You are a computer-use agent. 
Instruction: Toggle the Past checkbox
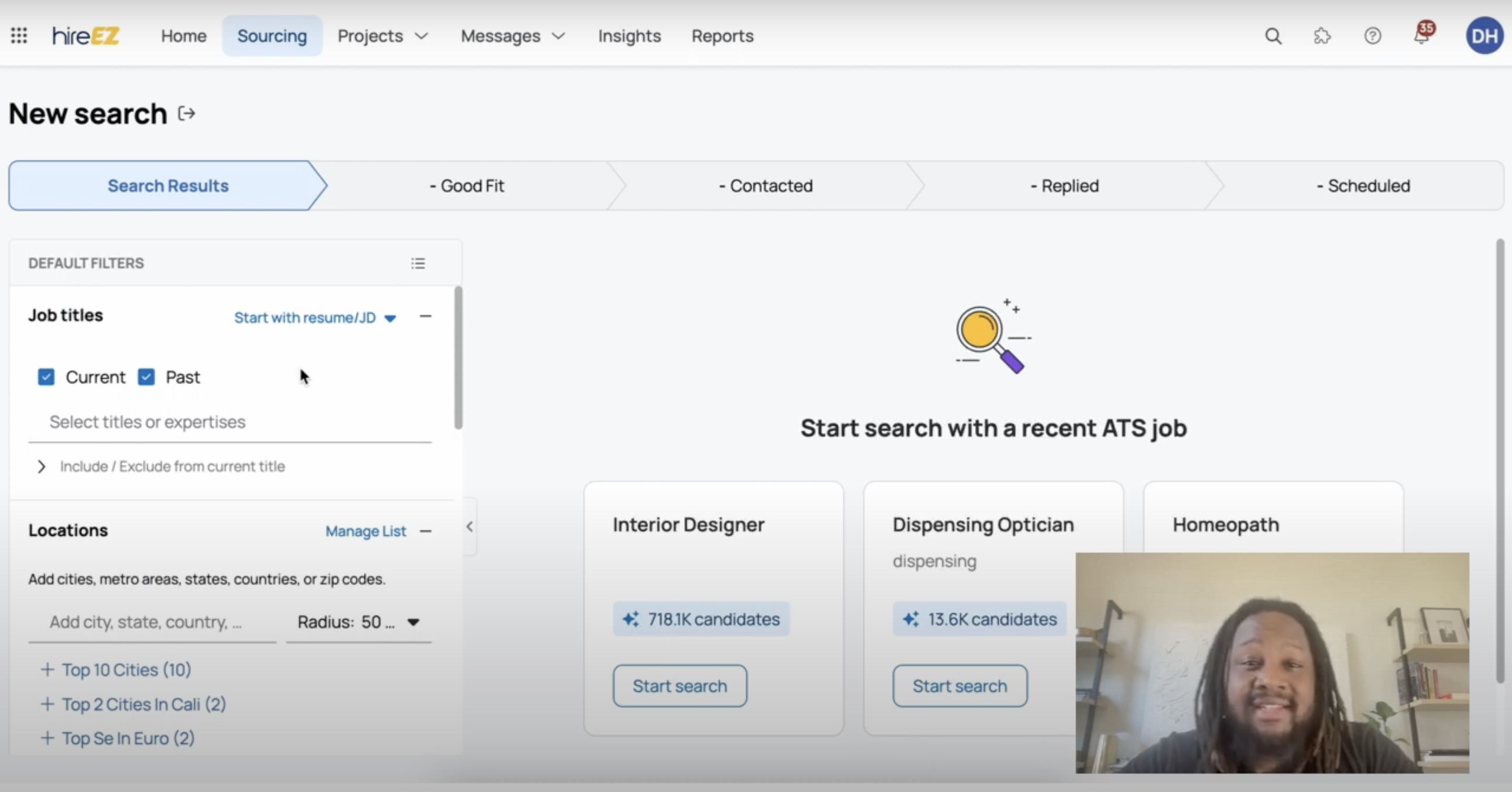[x=146, y=377]
